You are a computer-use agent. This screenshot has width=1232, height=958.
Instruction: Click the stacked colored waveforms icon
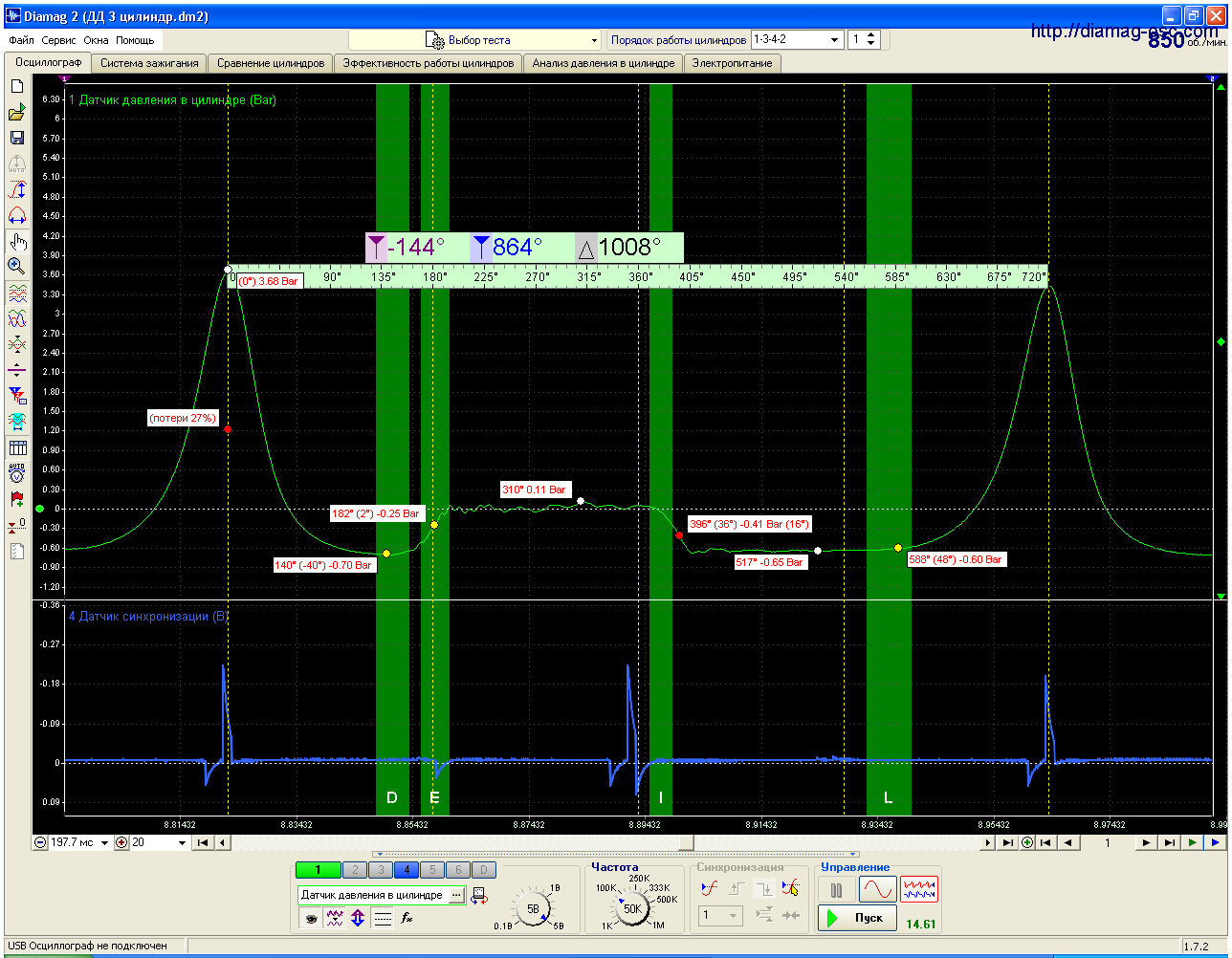(x=16, y=293)
